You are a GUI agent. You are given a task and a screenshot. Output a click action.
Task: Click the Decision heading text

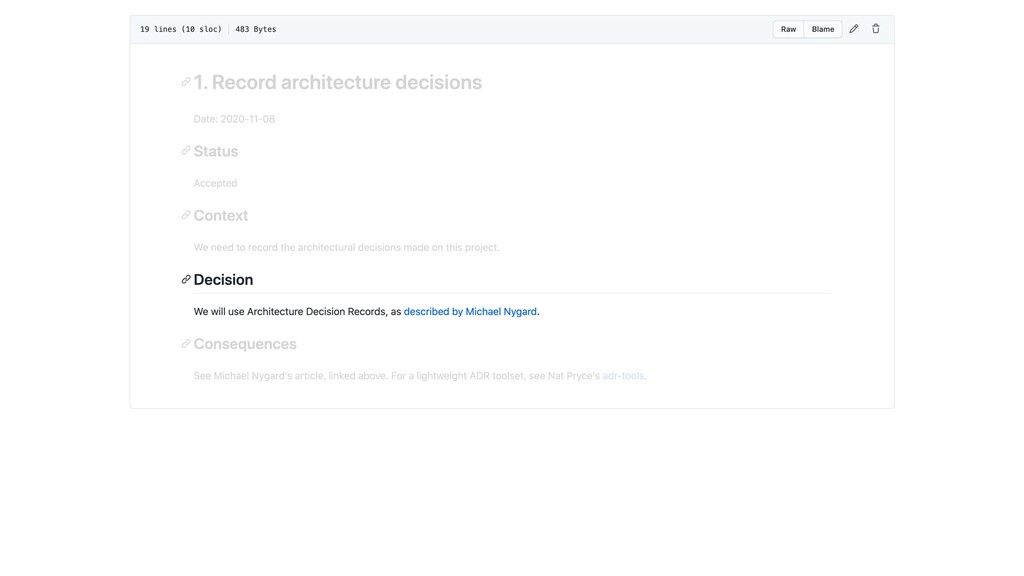223,280
